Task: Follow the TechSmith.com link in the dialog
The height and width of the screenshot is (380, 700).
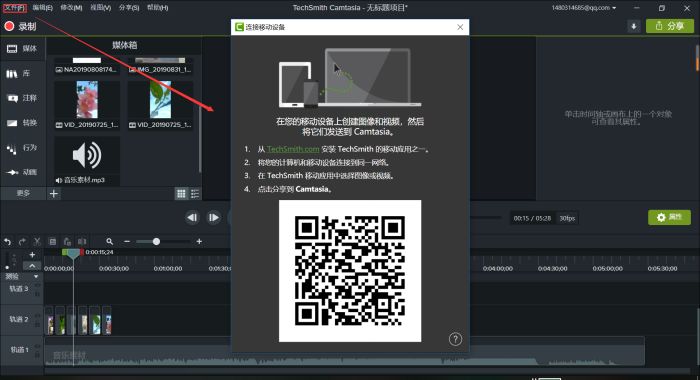Action: 293,149
